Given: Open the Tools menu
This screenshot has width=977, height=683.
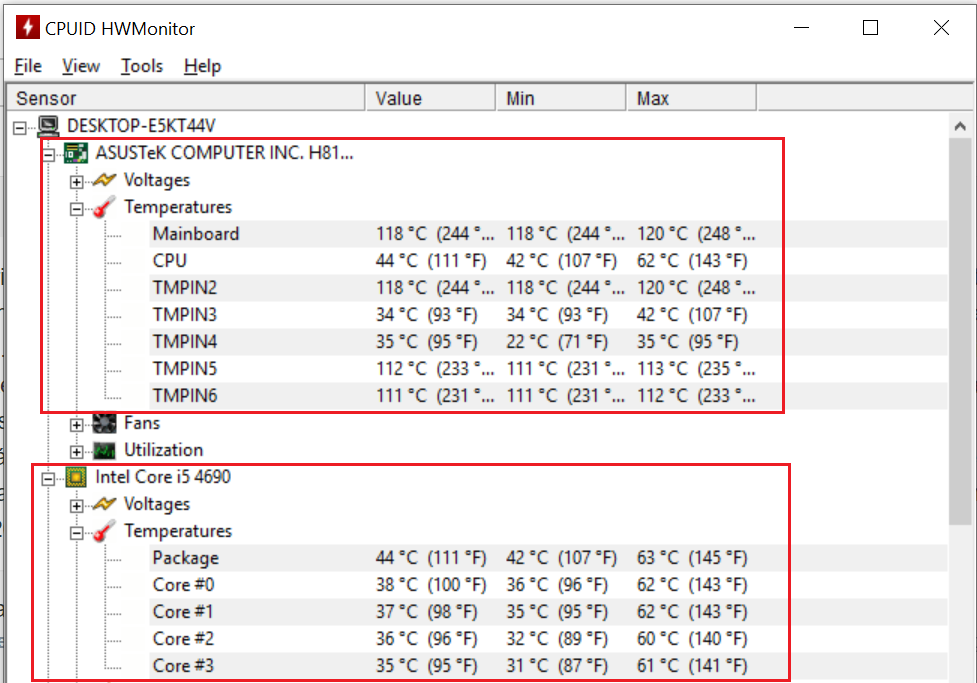Looking at the screenshot, I should (x=141, y=66).
